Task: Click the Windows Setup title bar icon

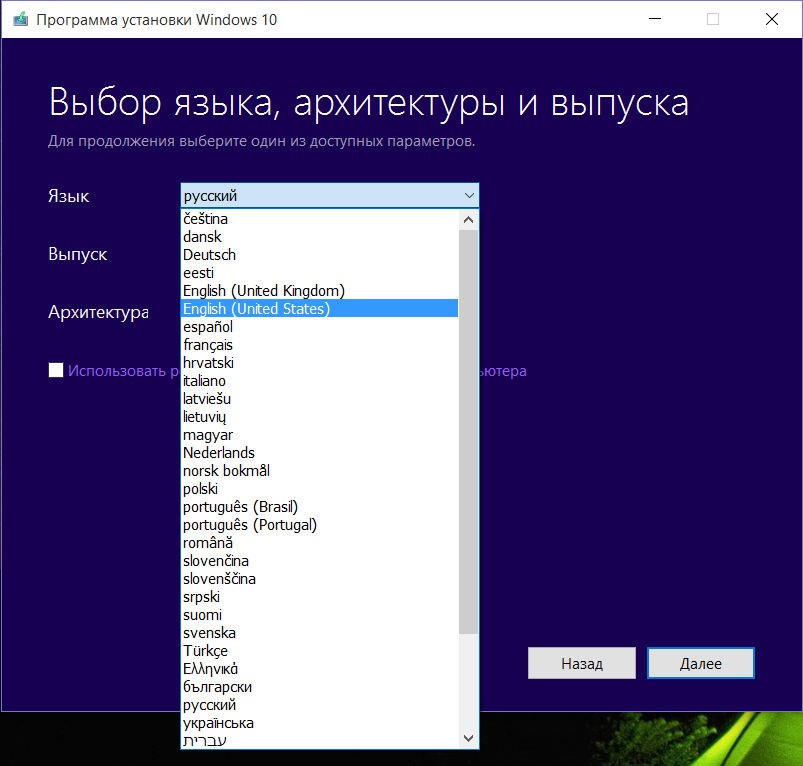Action: [20, 19]
